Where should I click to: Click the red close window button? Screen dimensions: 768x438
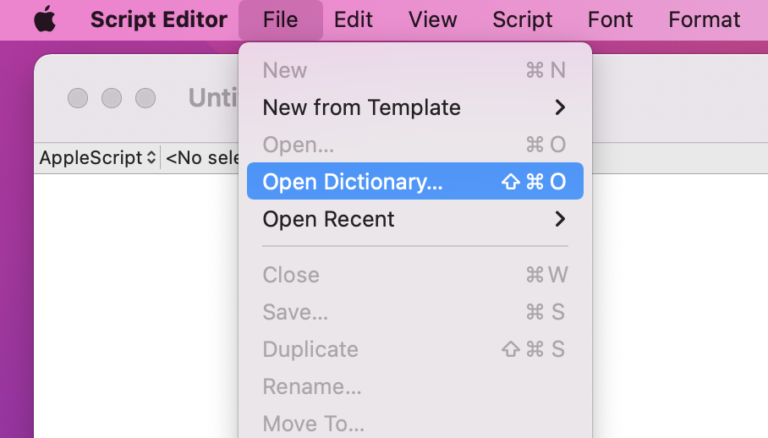point(78,98)
